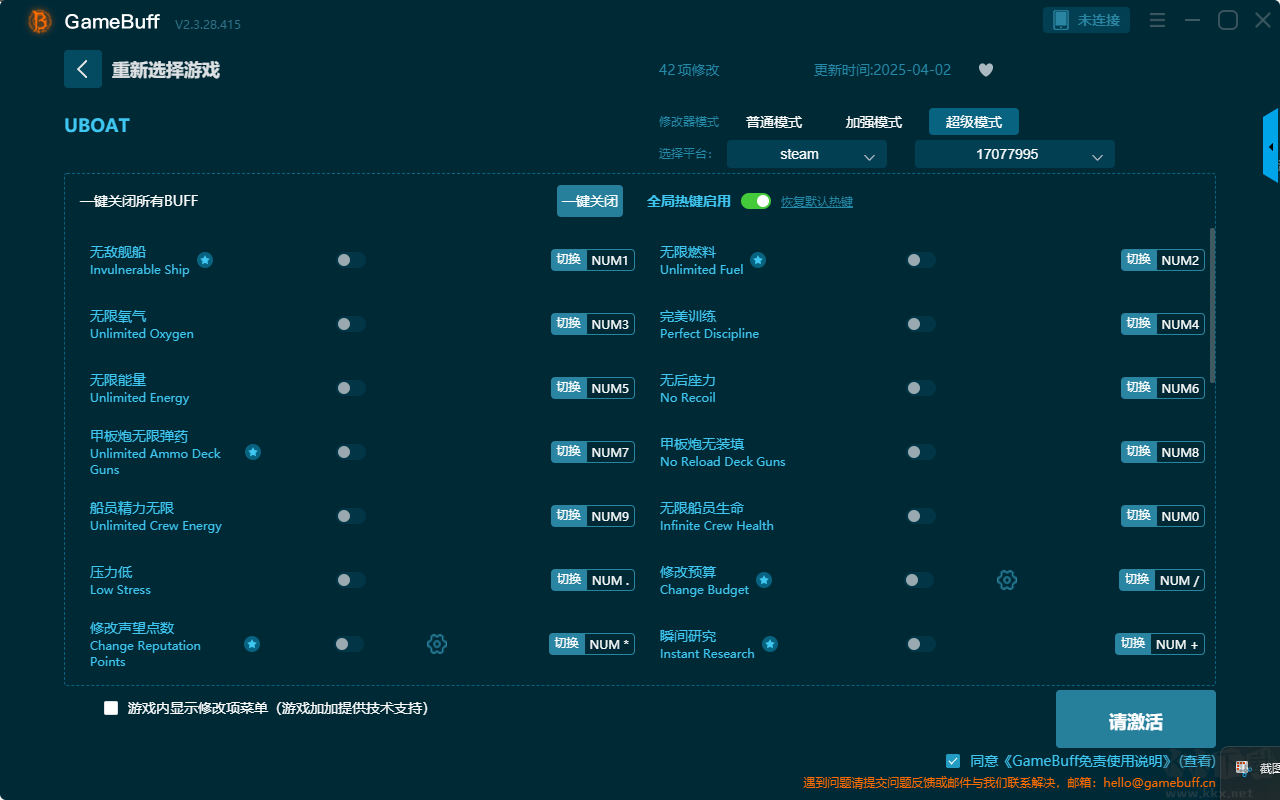Click 未连接 connection button
This screenshot has width=1280, height=800.
[1087, 20]
